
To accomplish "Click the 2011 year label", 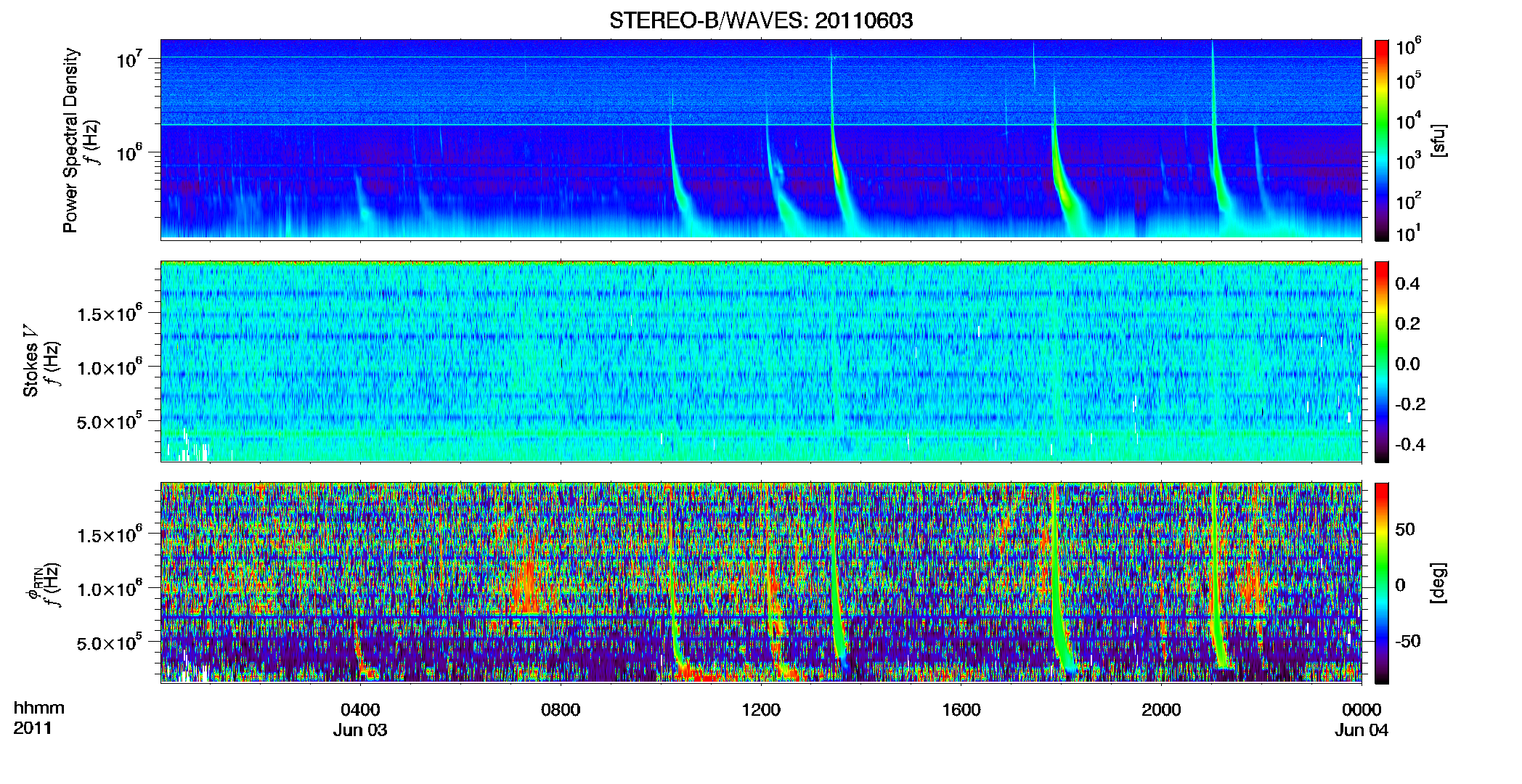I will [33, 728].
